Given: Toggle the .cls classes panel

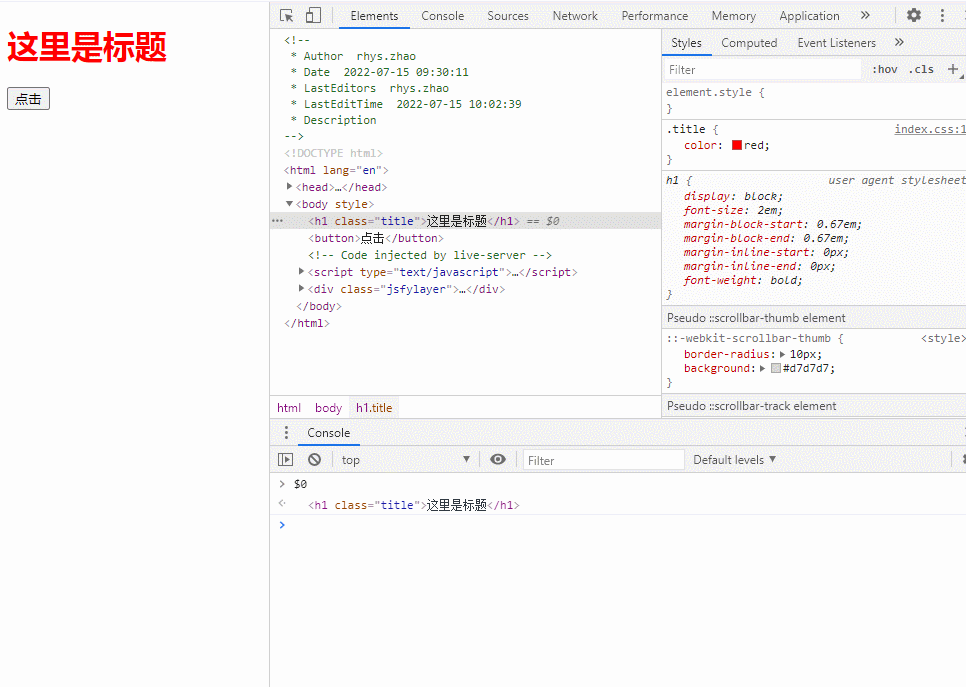Looking at the screenshot, I should [922, 70].
